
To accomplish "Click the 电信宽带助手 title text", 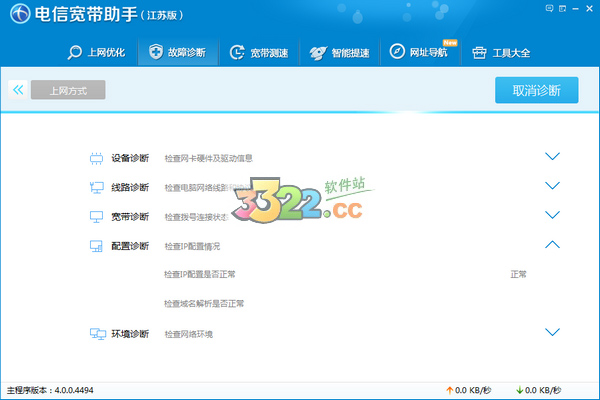I will point(86,14).
